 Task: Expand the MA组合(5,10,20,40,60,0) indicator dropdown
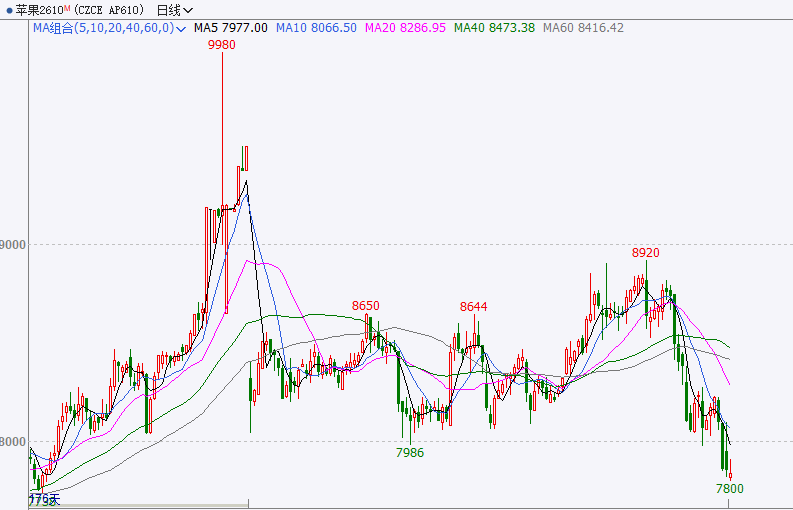[180, 28]
